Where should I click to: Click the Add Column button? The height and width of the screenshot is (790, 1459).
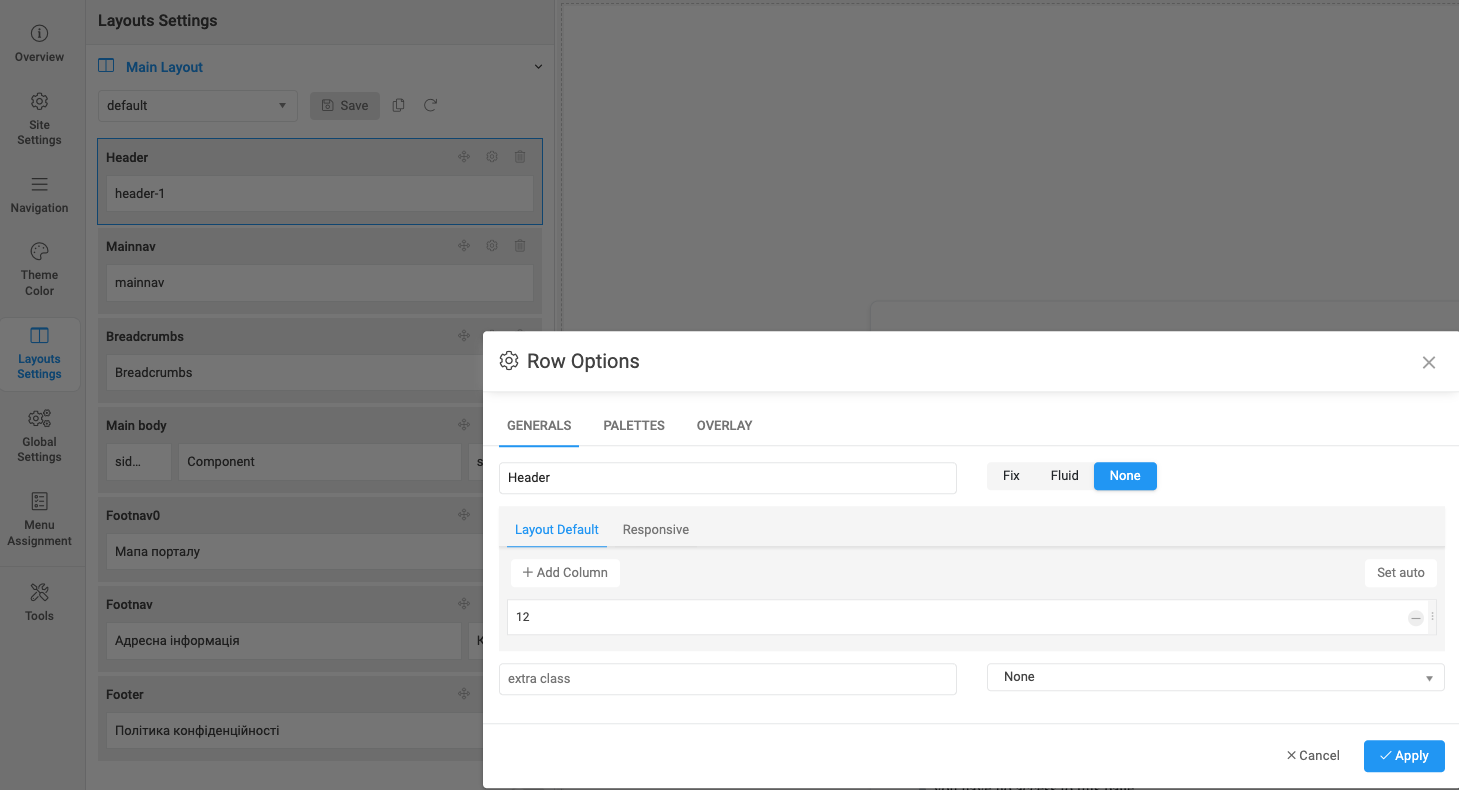pos(565,573)
